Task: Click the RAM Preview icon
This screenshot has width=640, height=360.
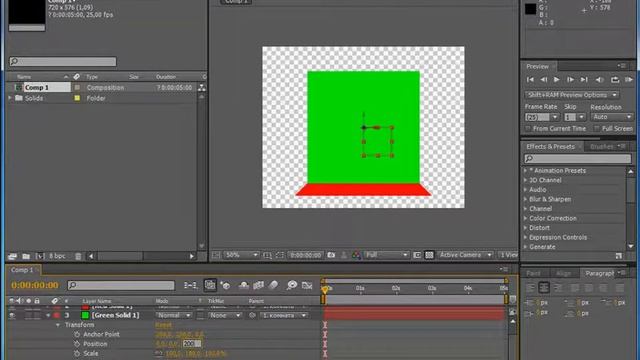Action: [629, 80]
